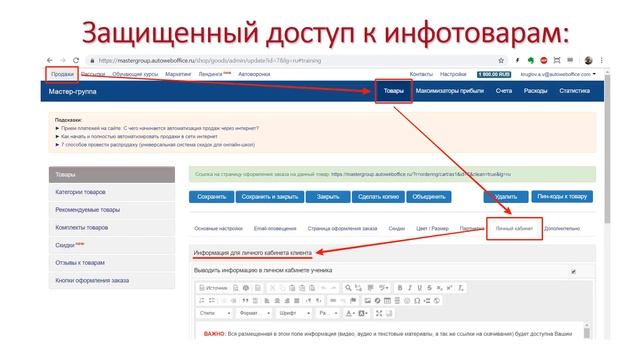Click the Center alignment icon in editor

coord(277,301)
